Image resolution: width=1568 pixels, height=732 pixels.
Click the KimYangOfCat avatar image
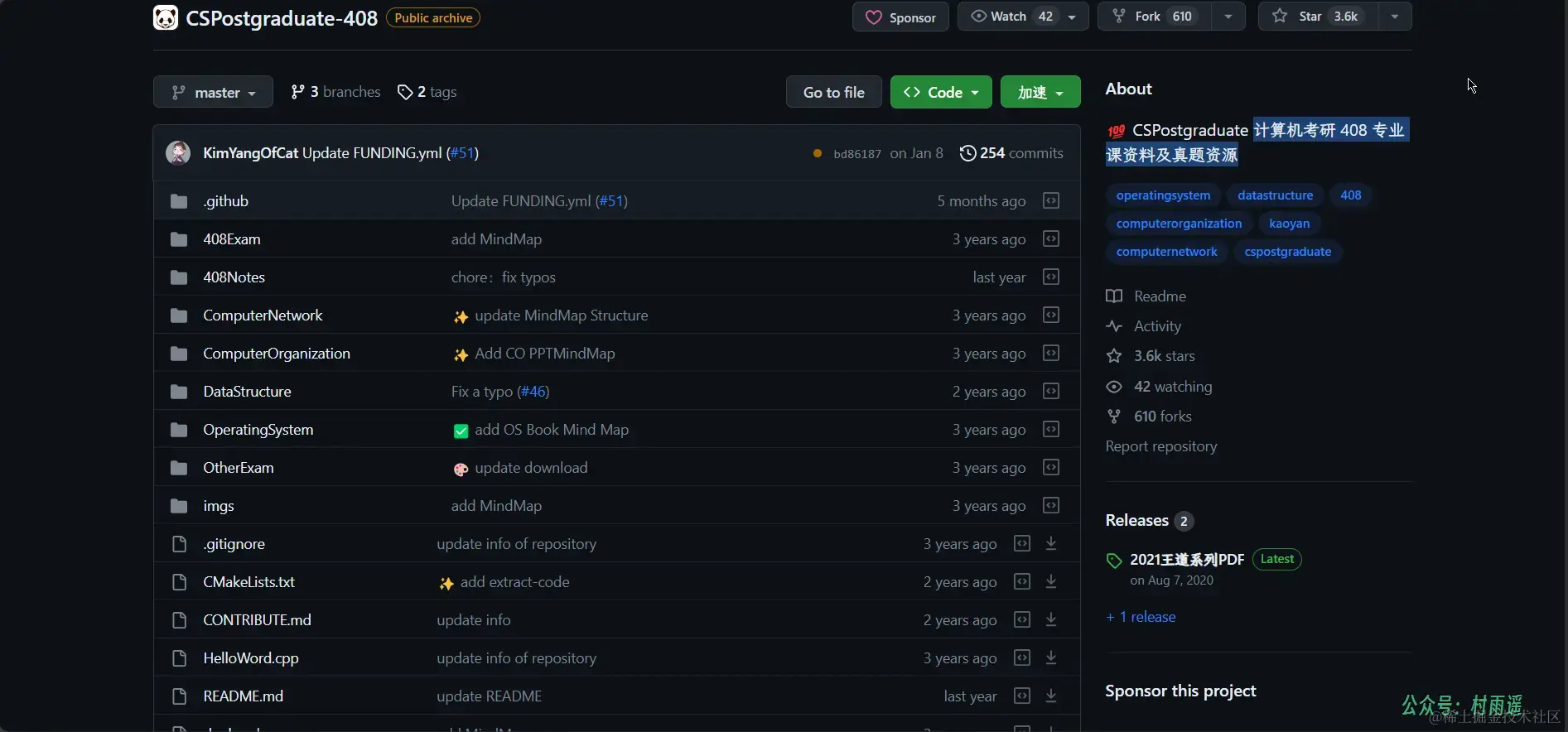click(x=178, y=153)
